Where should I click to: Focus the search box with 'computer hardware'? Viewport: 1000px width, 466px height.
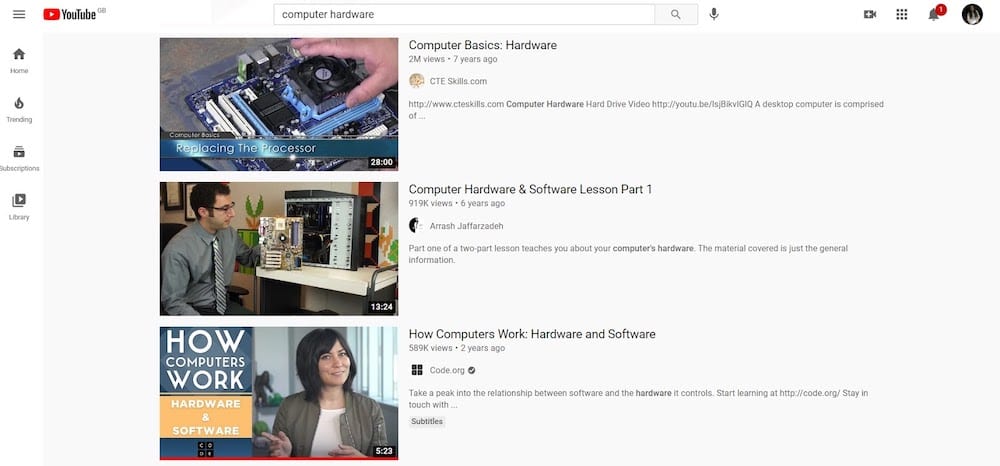(464, 14)
